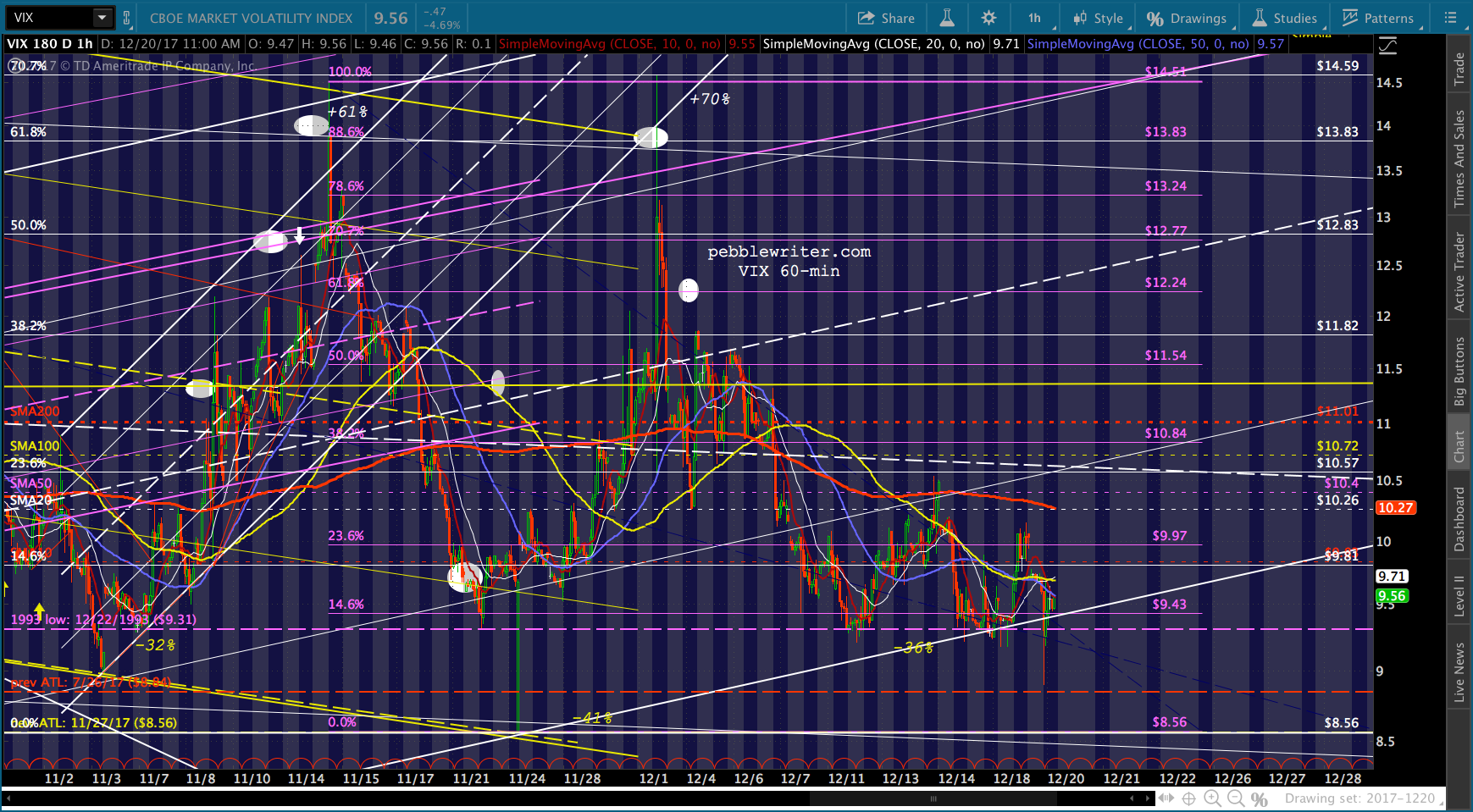Click the scroll right arrow below the chart

click(1149, 798)
